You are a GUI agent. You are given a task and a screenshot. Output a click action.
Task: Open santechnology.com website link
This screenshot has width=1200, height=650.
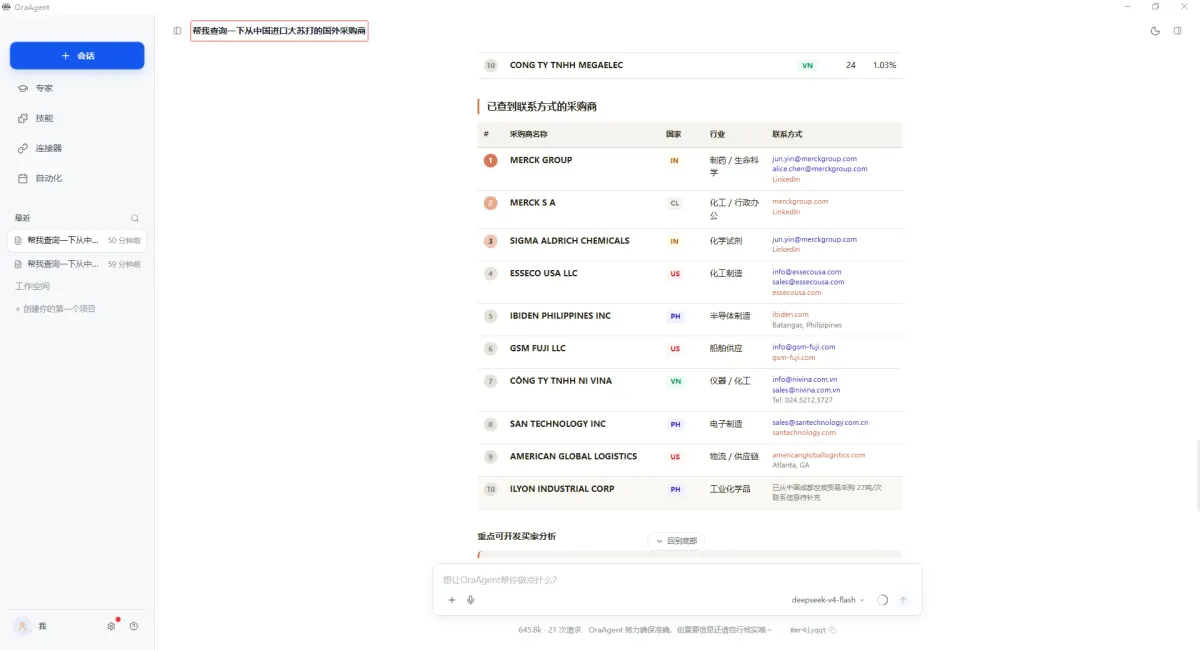coord(804,433)
